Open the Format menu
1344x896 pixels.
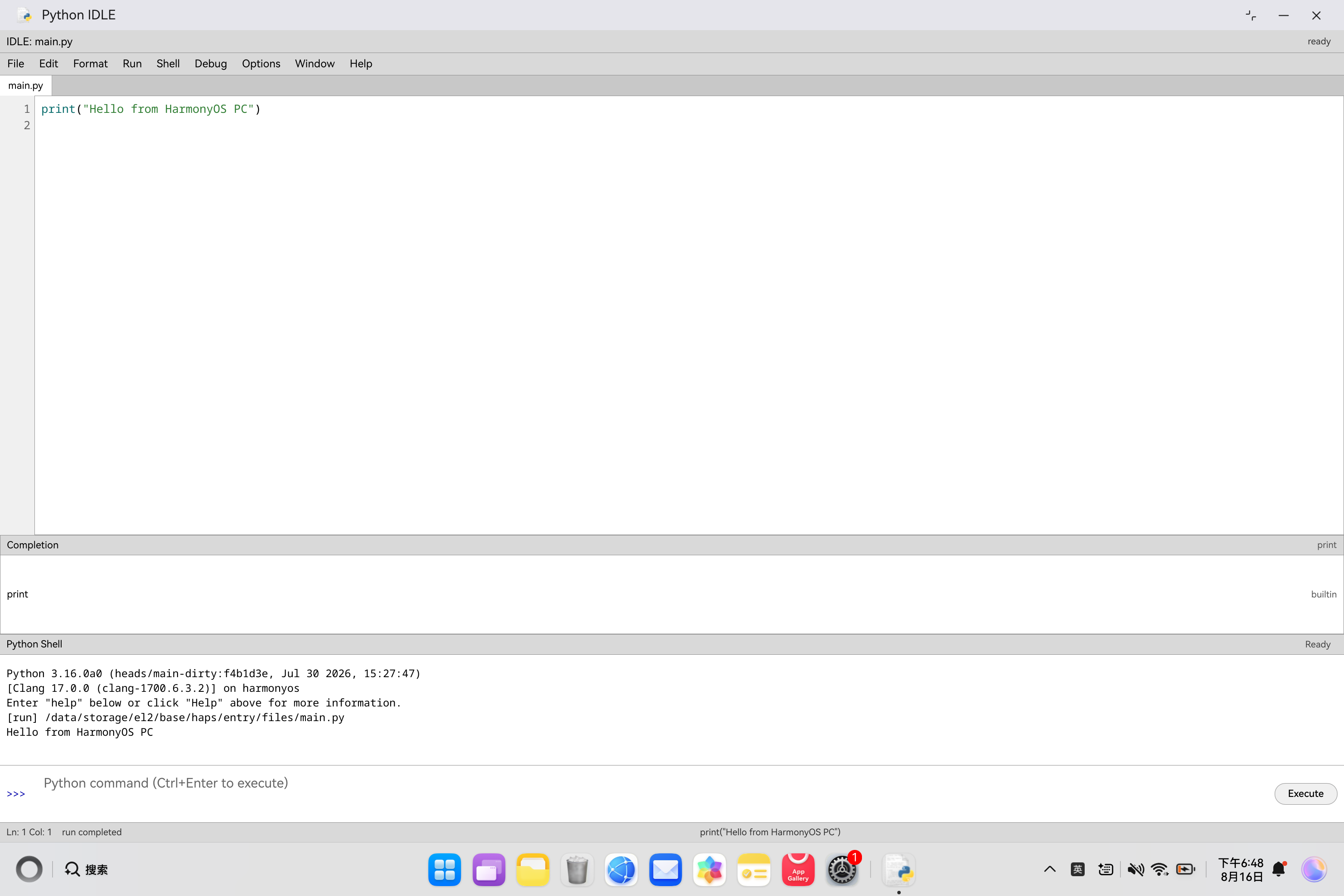tap(90, 63)
